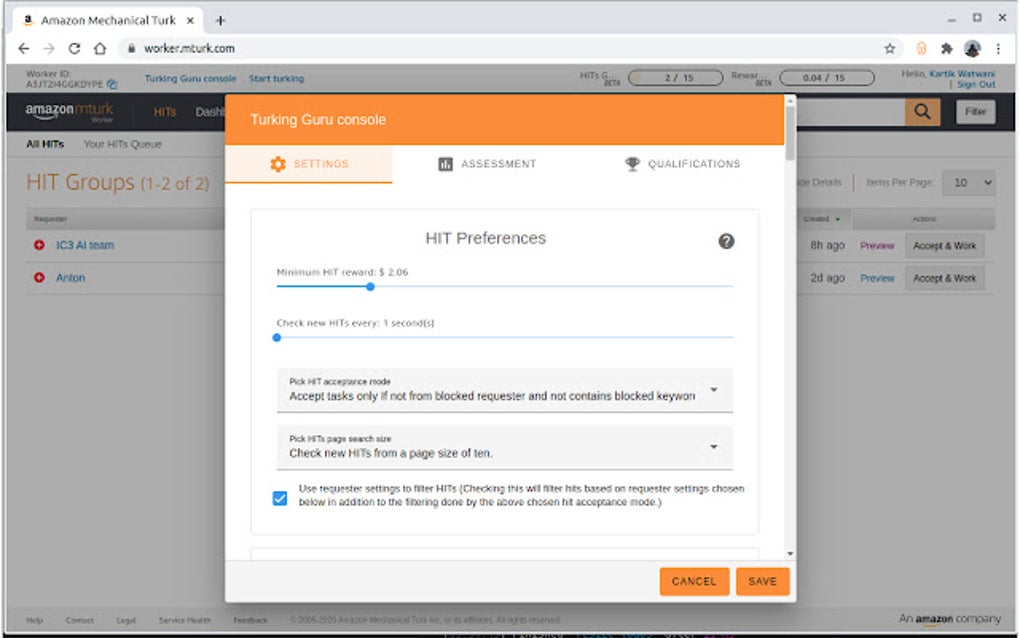The height and width of the screenshot is (638, 1020).
Task: Click the help question mark icon
Action: click(726, 241)
